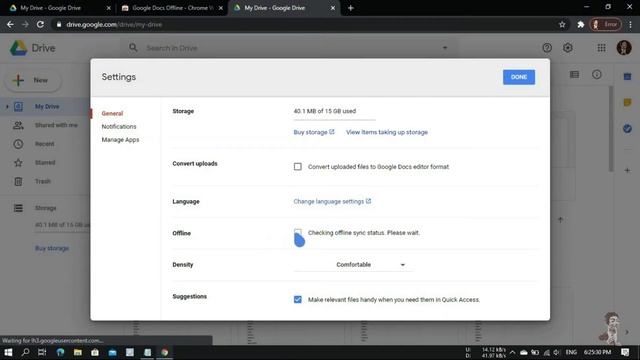Viewport: 640px width, 360px height.
Task: Open the Google account avatar
Action: (x=624, y=48)
